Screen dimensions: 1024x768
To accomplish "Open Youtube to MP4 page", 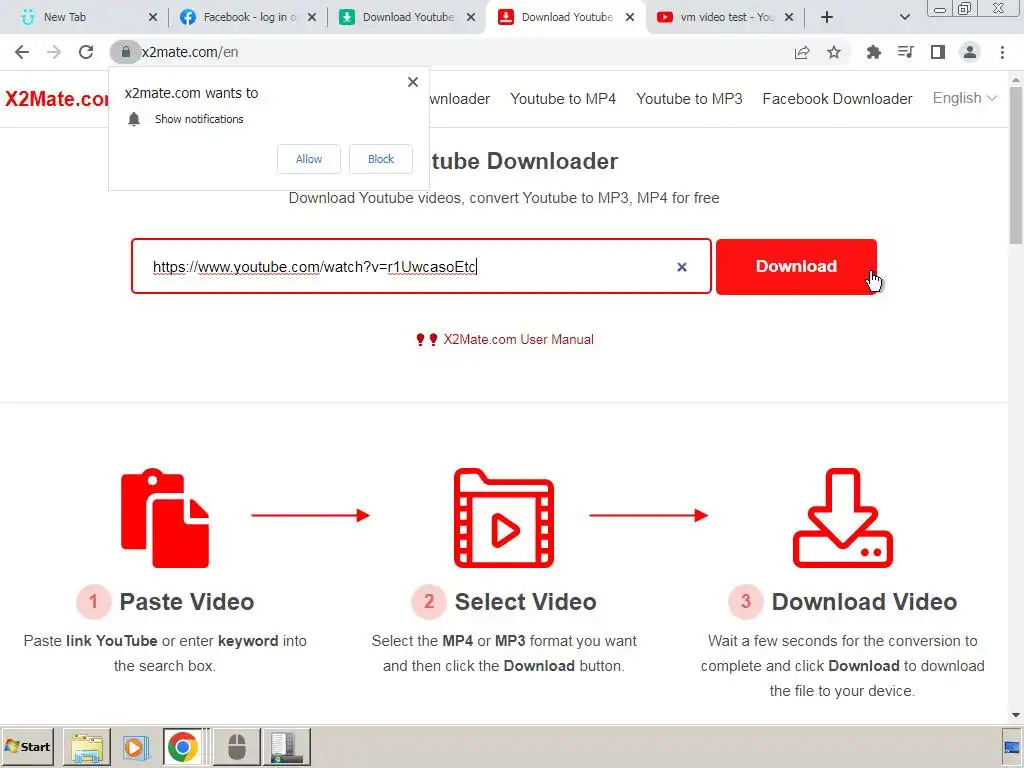I will click(x=563, y=99).
